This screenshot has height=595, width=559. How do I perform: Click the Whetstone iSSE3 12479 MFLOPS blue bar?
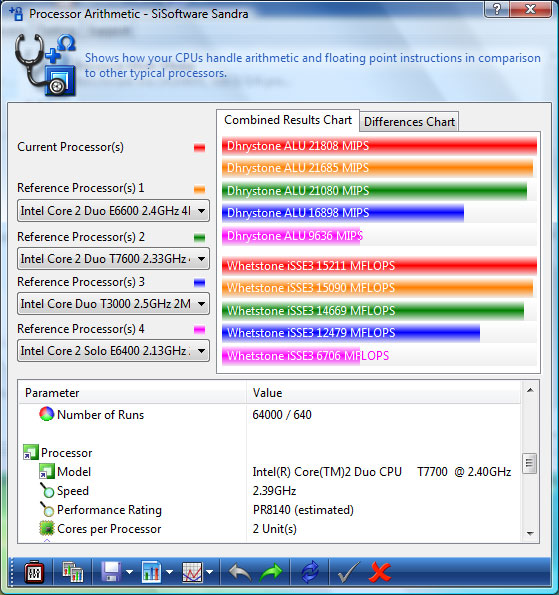(351, 333)
